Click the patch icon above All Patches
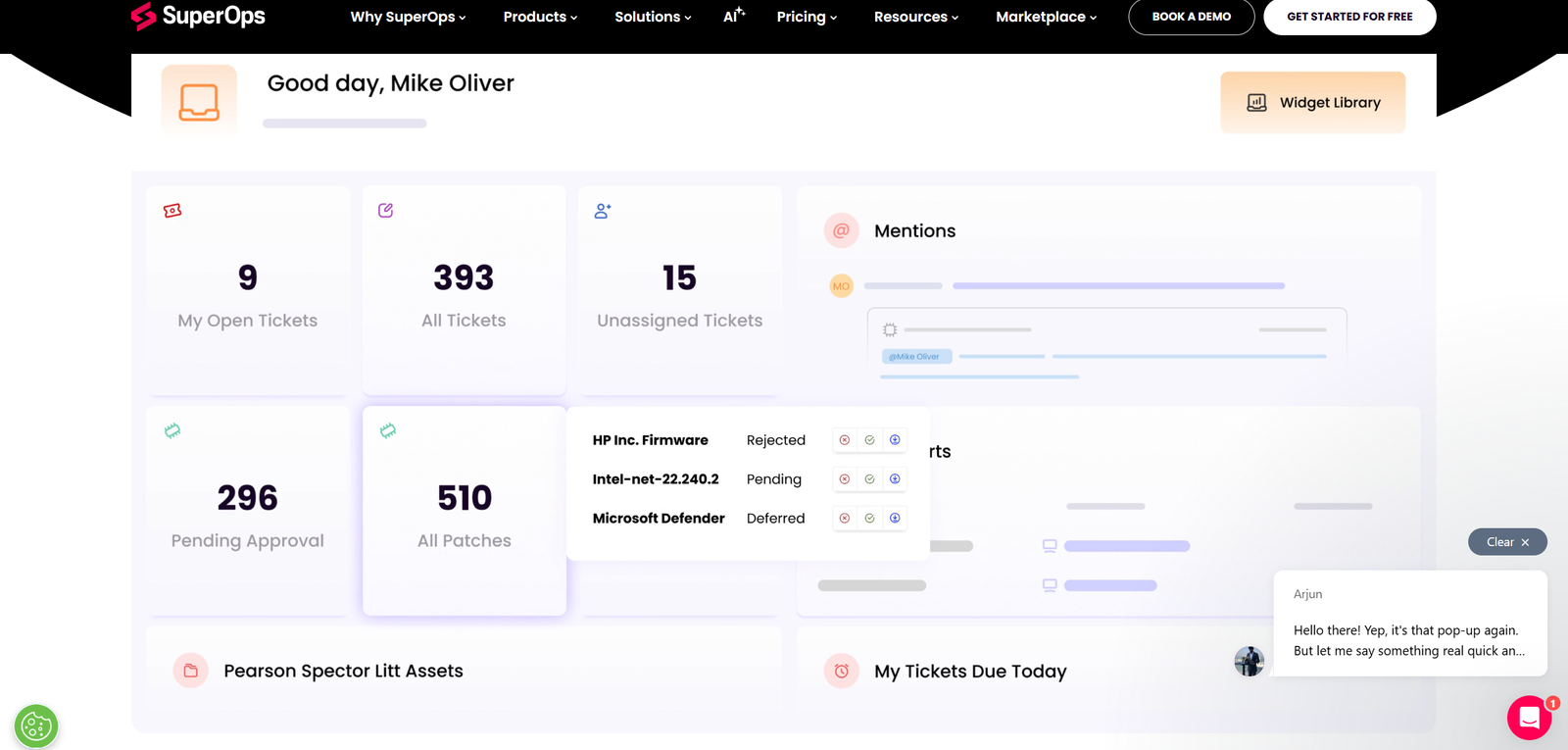 pyautogui.click(x=388, y=430)
